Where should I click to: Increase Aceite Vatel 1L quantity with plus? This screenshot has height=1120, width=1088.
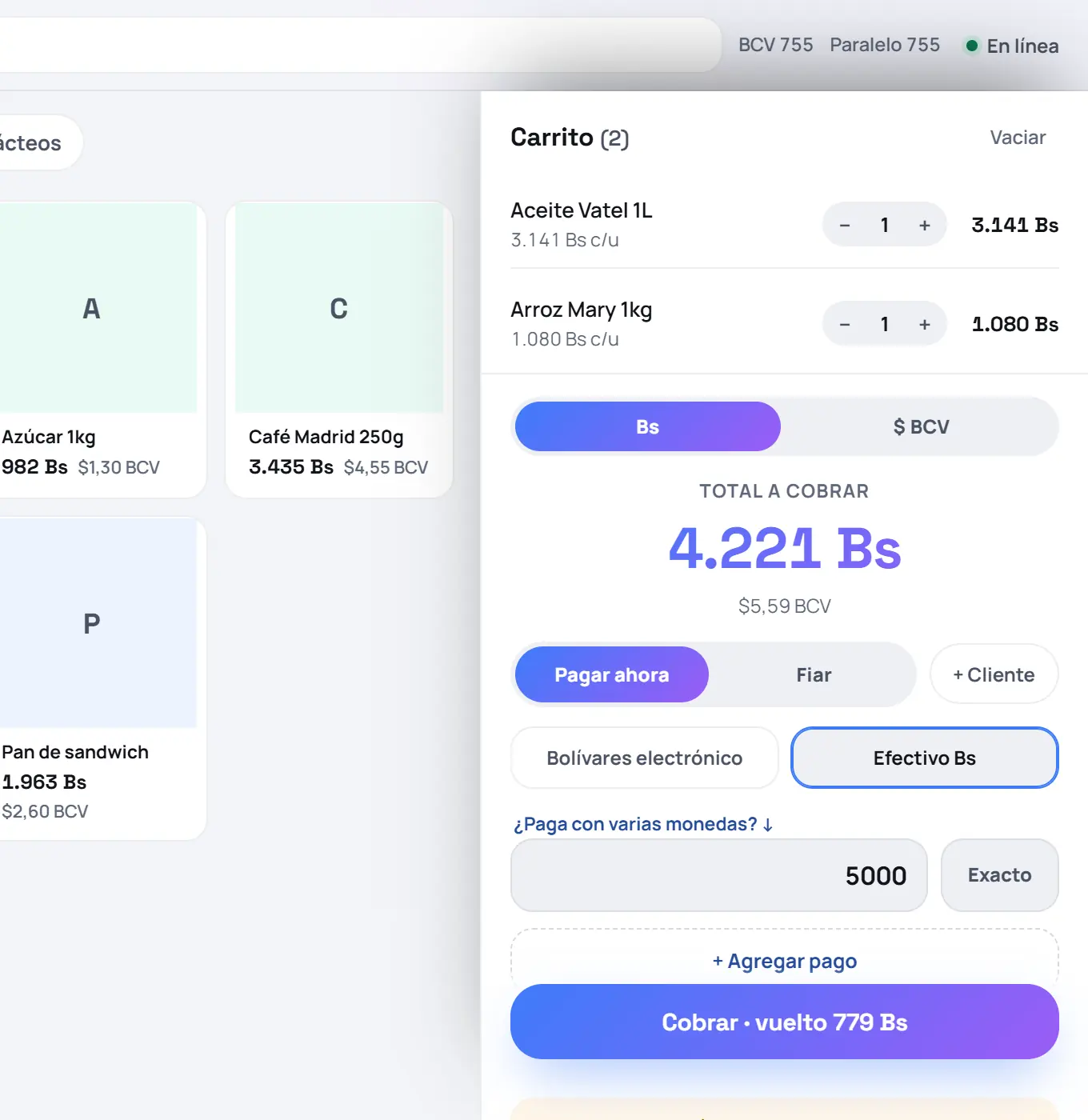pyautogui.click(x=925, y=225)
